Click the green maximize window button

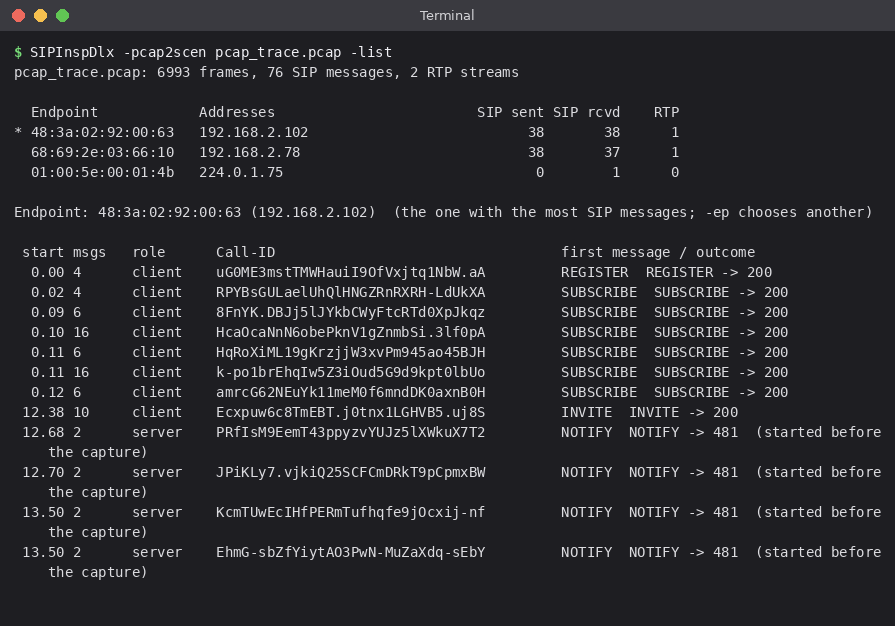pyautogui.click(x=63, y=15)
